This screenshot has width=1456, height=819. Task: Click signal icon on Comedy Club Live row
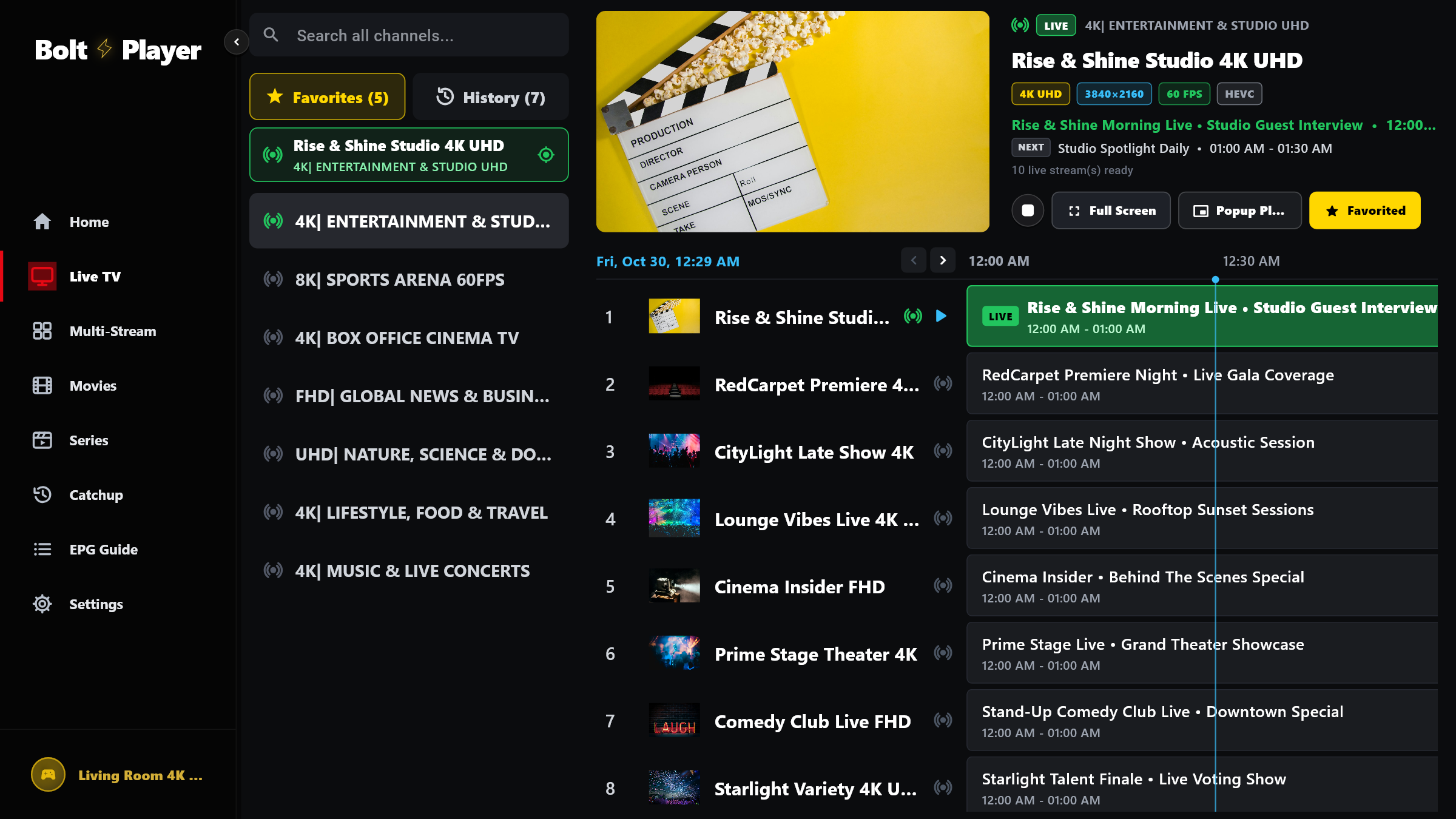pyautogui.click(x=943, y=720)
